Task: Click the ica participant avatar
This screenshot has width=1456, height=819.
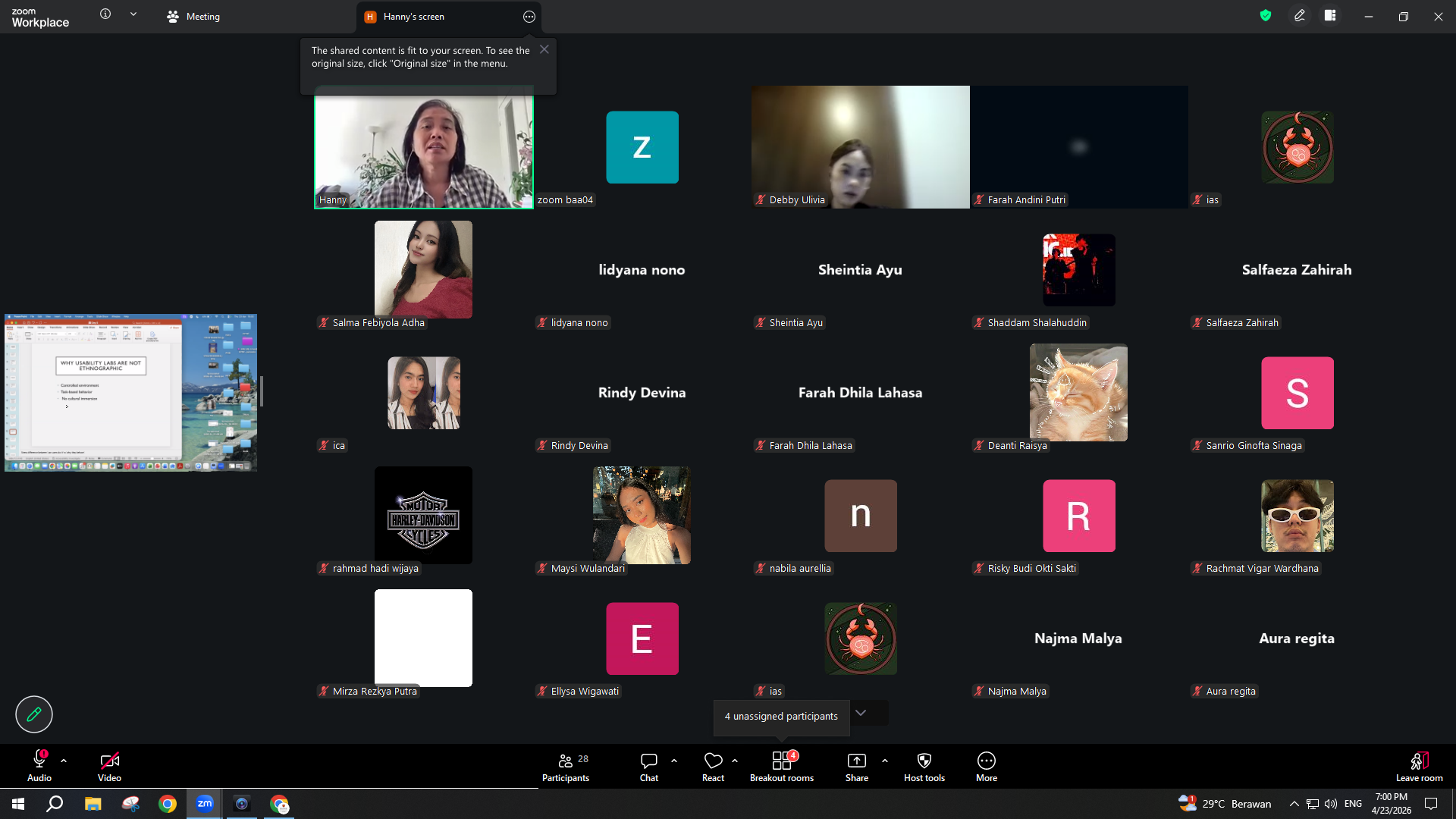Action: (424, 393)
